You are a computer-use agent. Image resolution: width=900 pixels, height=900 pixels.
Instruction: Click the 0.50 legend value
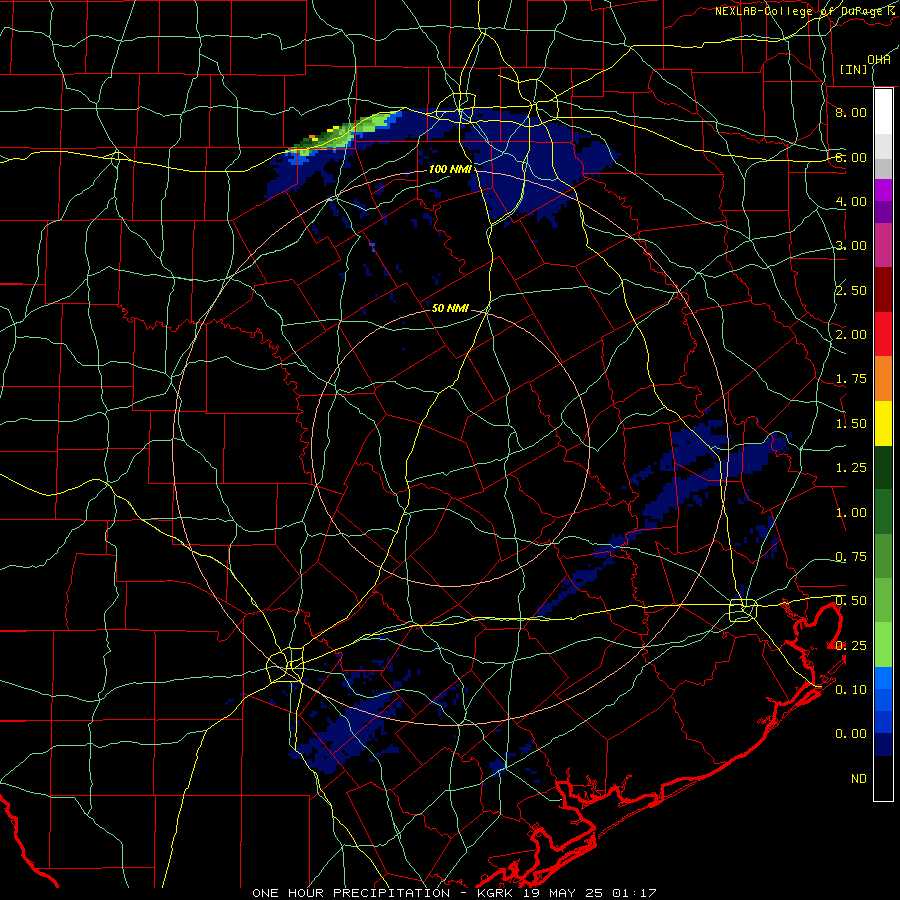pyautogui.click(x=851, y=601)
